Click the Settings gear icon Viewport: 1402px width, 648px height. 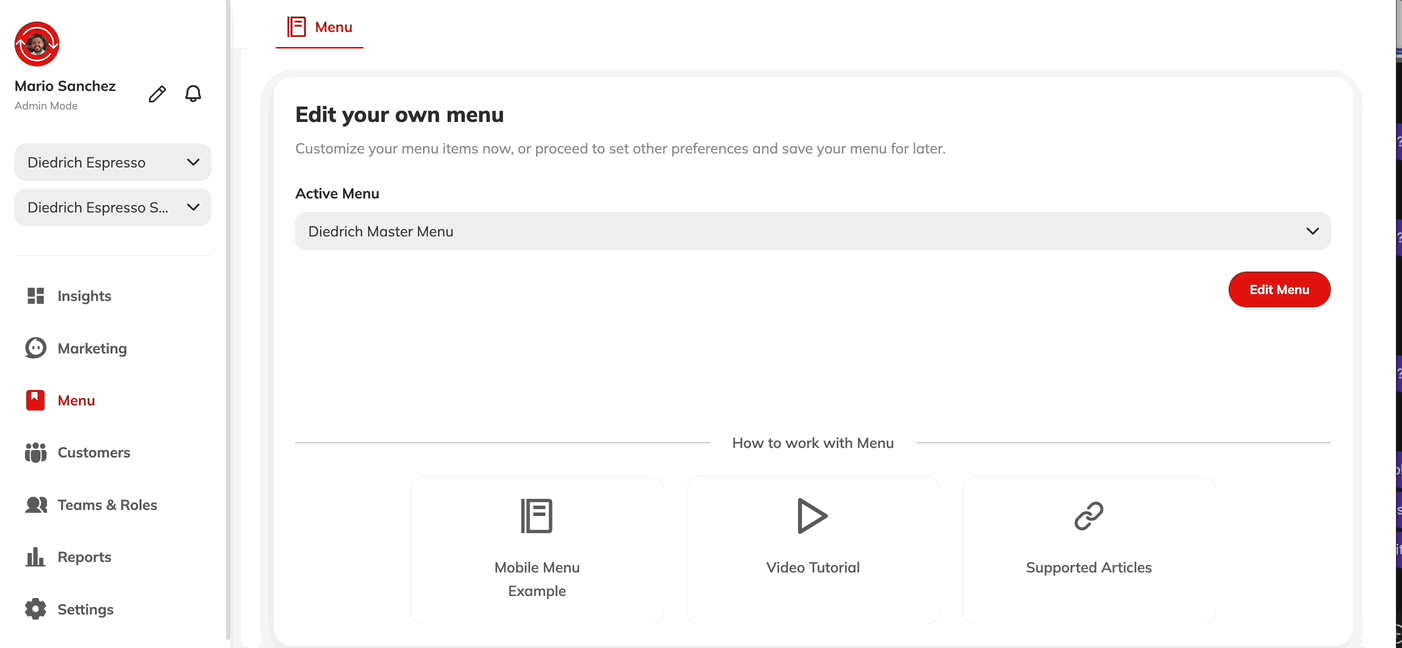[x=36, y=609]
